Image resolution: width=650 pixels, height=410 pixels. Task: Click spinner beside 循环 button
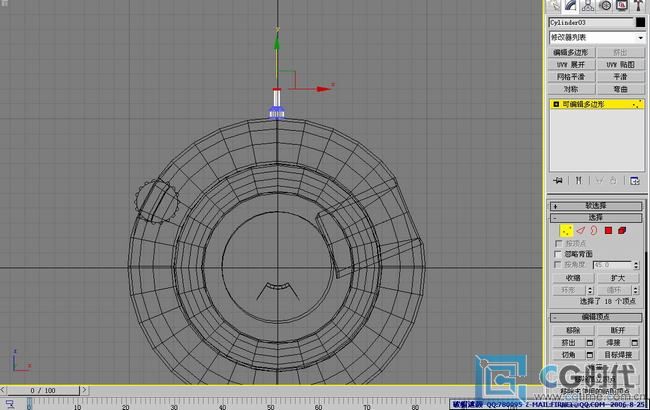point(635,290)
